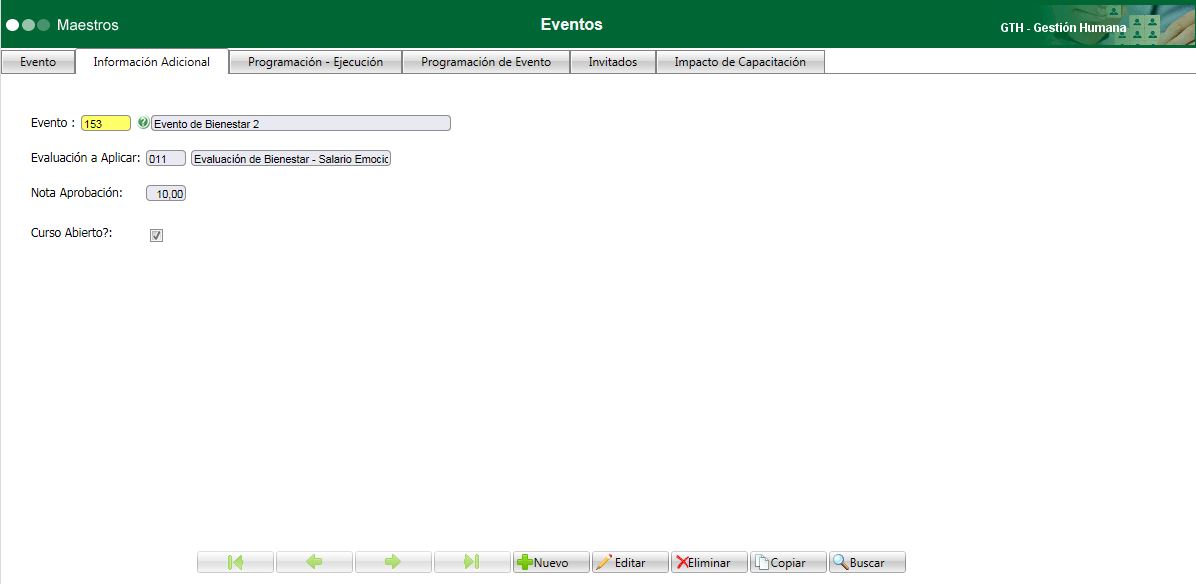Screen dimensions: 1196x584
Task: Click the Evento de Bienestar 2 name field
Action: (301, 124)
